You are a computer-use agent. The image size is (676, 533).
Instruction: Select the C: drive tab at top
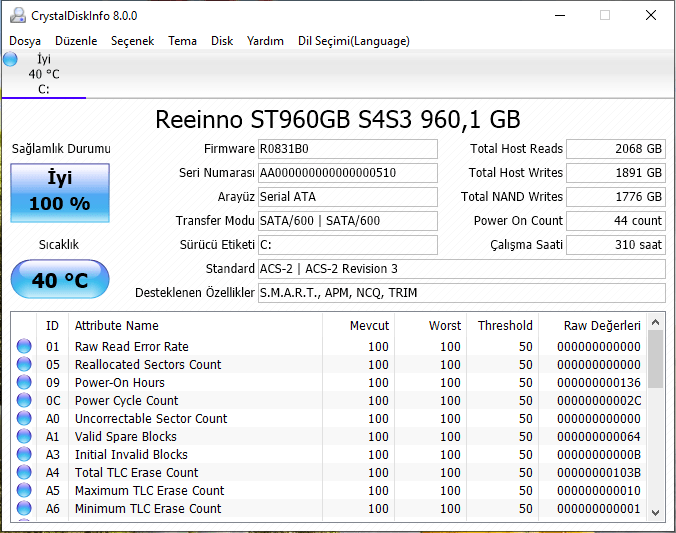pos(44,75)
